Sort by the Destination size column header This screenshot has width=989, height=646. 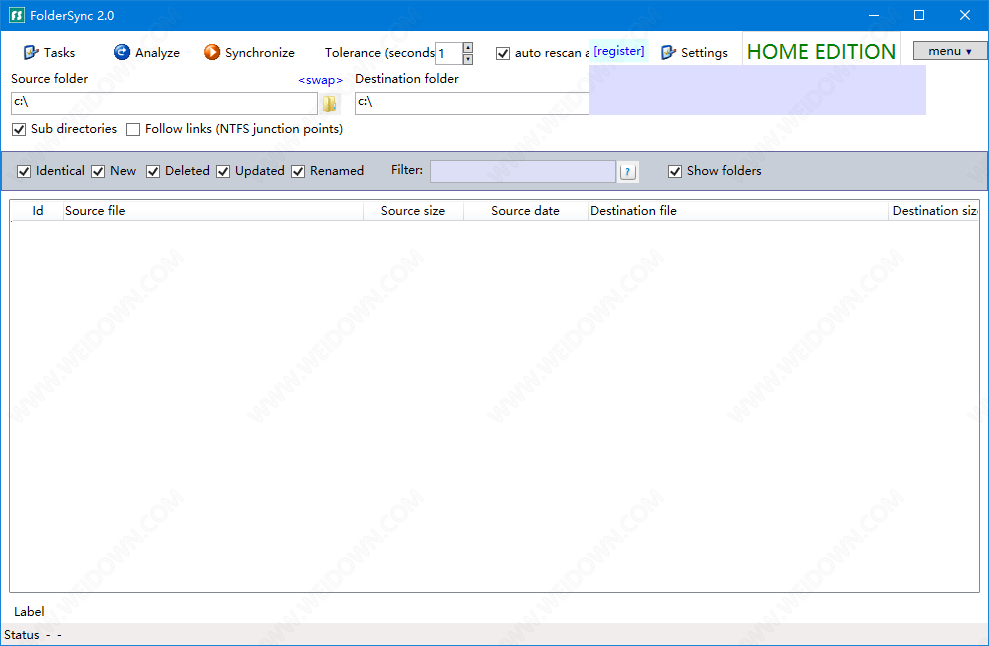pyautogui.click(x=933, y=211)
